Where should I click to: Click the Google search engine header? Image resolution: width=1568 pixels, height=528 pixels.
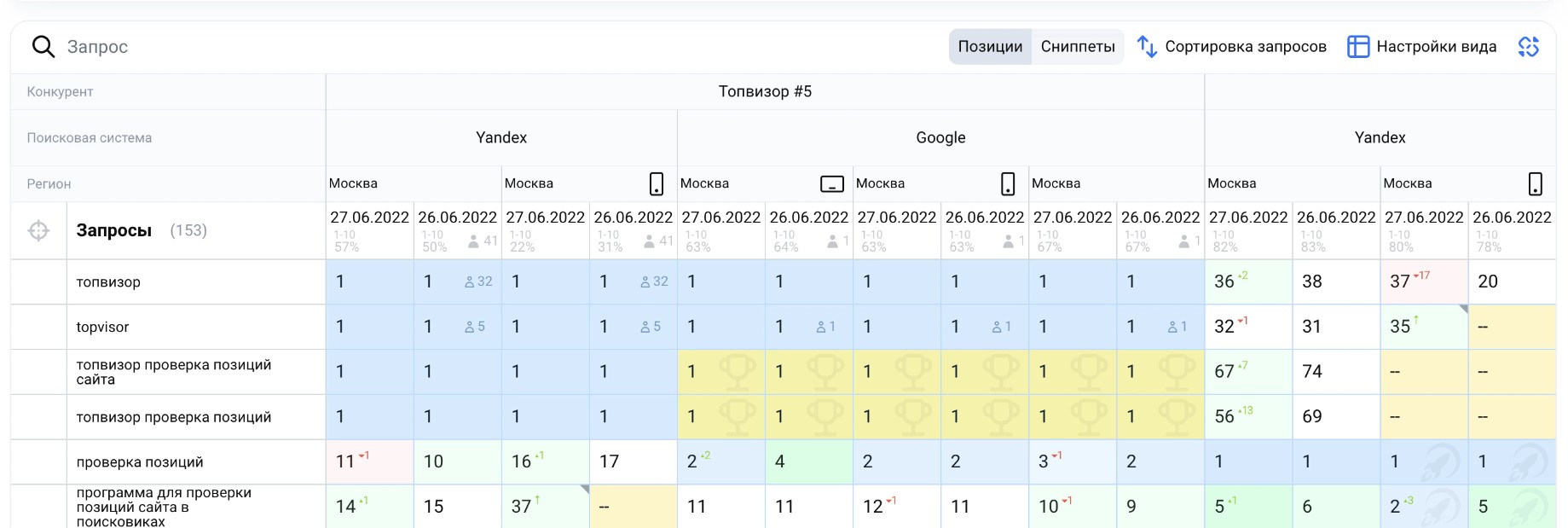point(940,137)
